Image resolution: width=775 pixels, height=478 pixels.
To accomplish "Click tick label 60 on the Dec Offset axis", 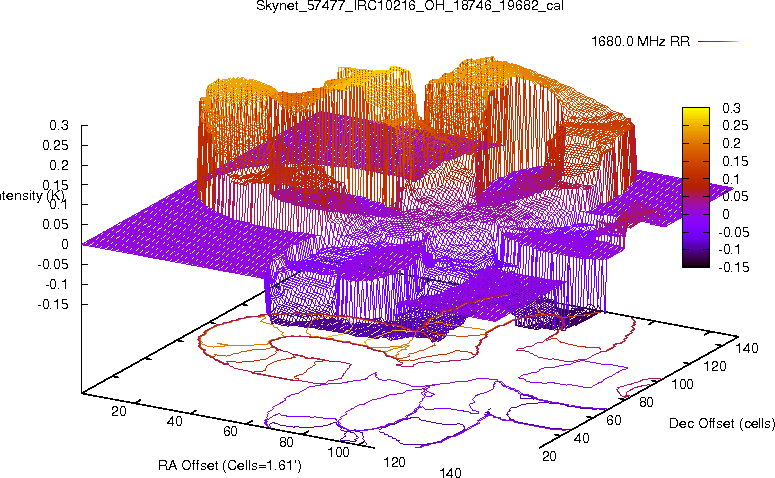I will pos(614,420).
